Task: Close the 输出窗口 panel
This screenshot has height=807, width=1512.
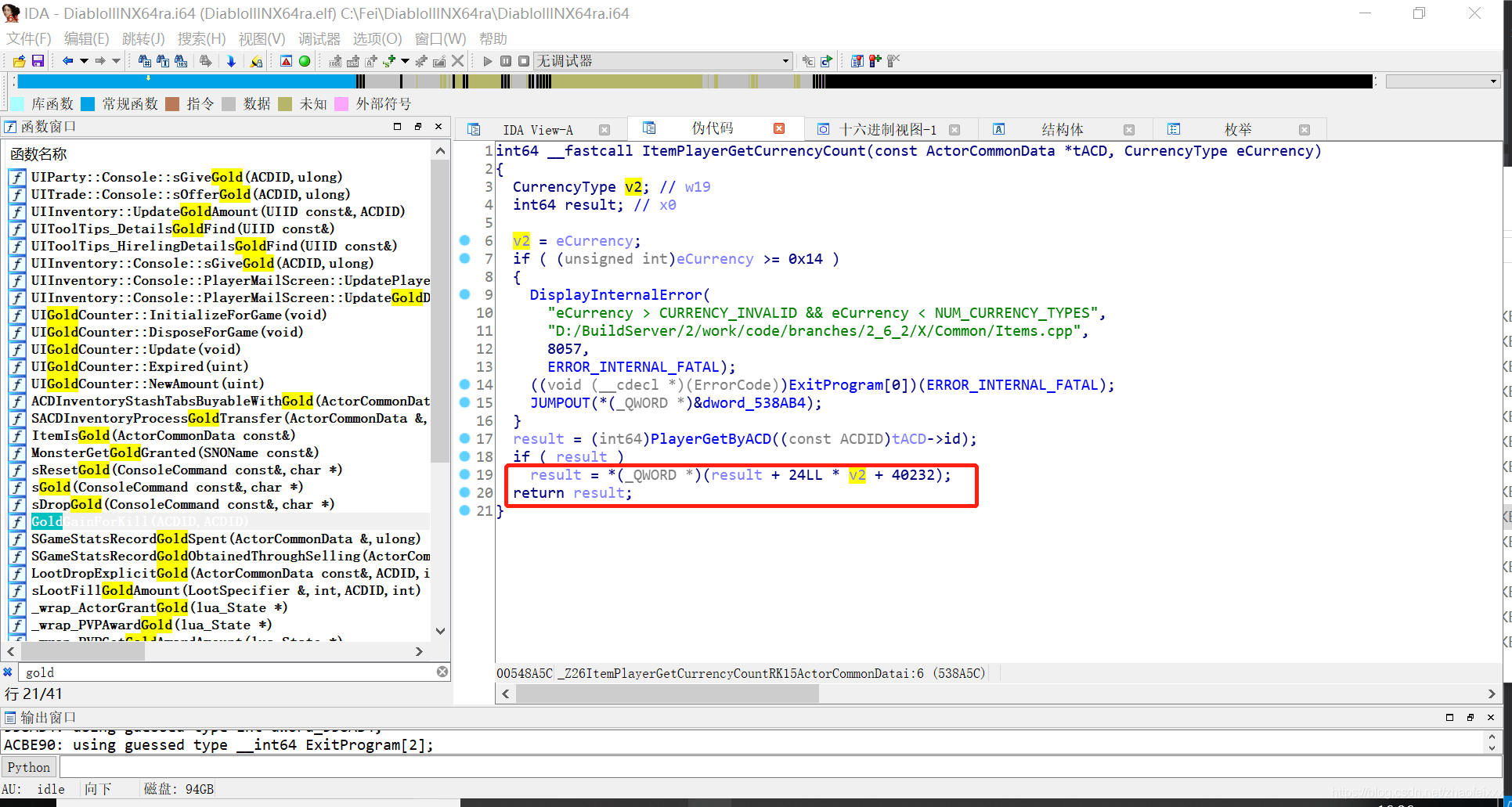Action: point(1491,717)
